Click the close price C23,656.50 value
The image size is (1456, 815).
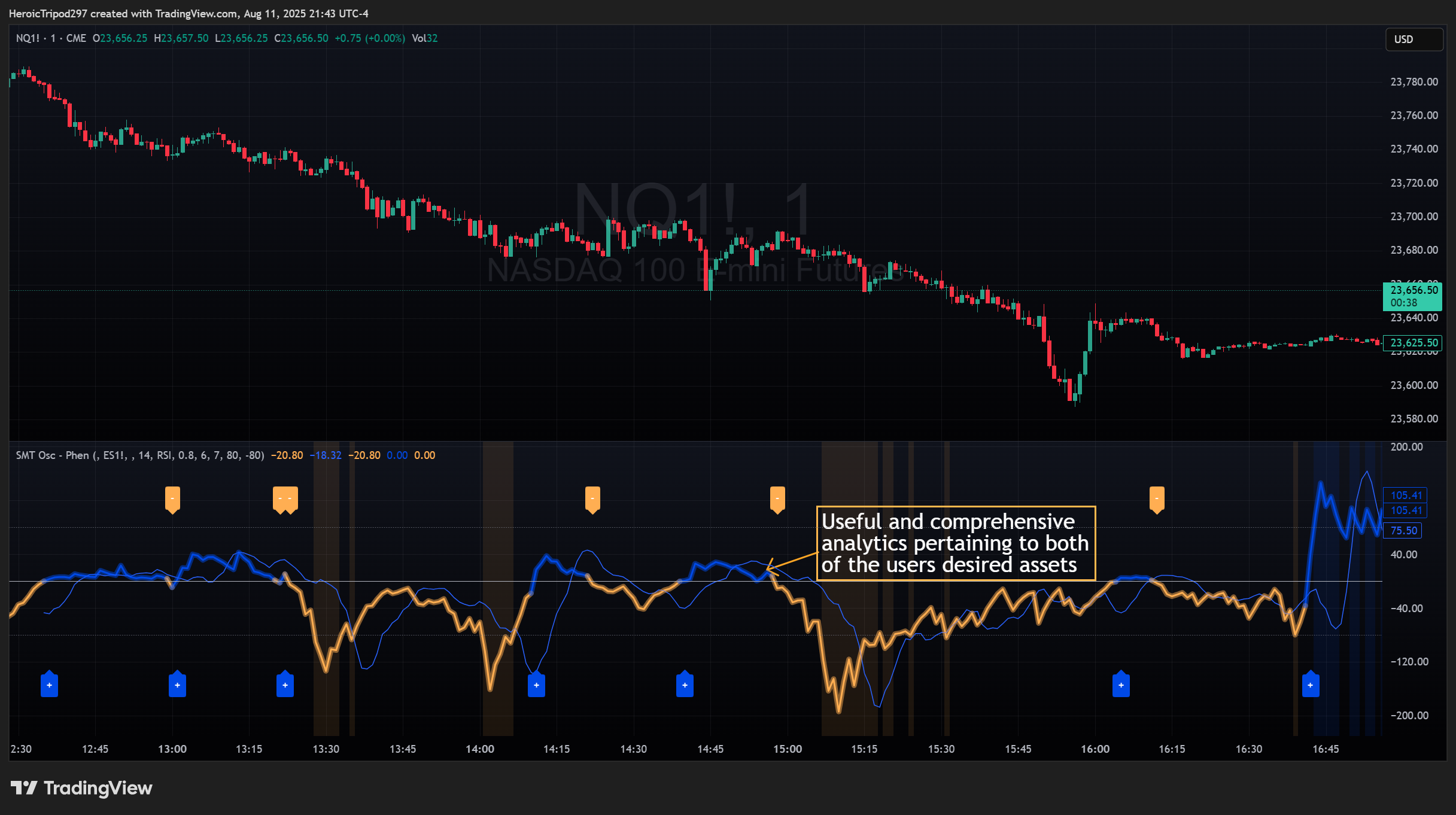coord(302,38)
